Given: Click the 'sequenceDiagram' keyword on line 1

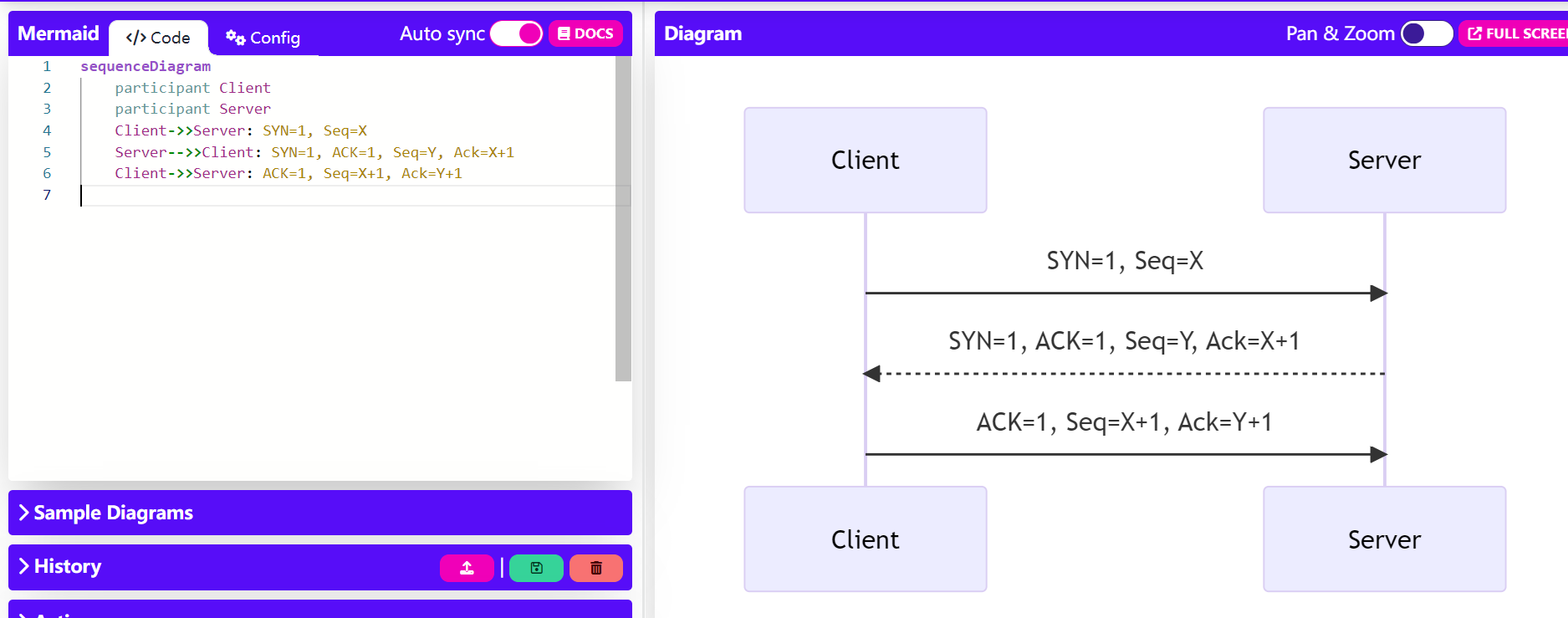Looking at the screenshot, I should (146, 66).
